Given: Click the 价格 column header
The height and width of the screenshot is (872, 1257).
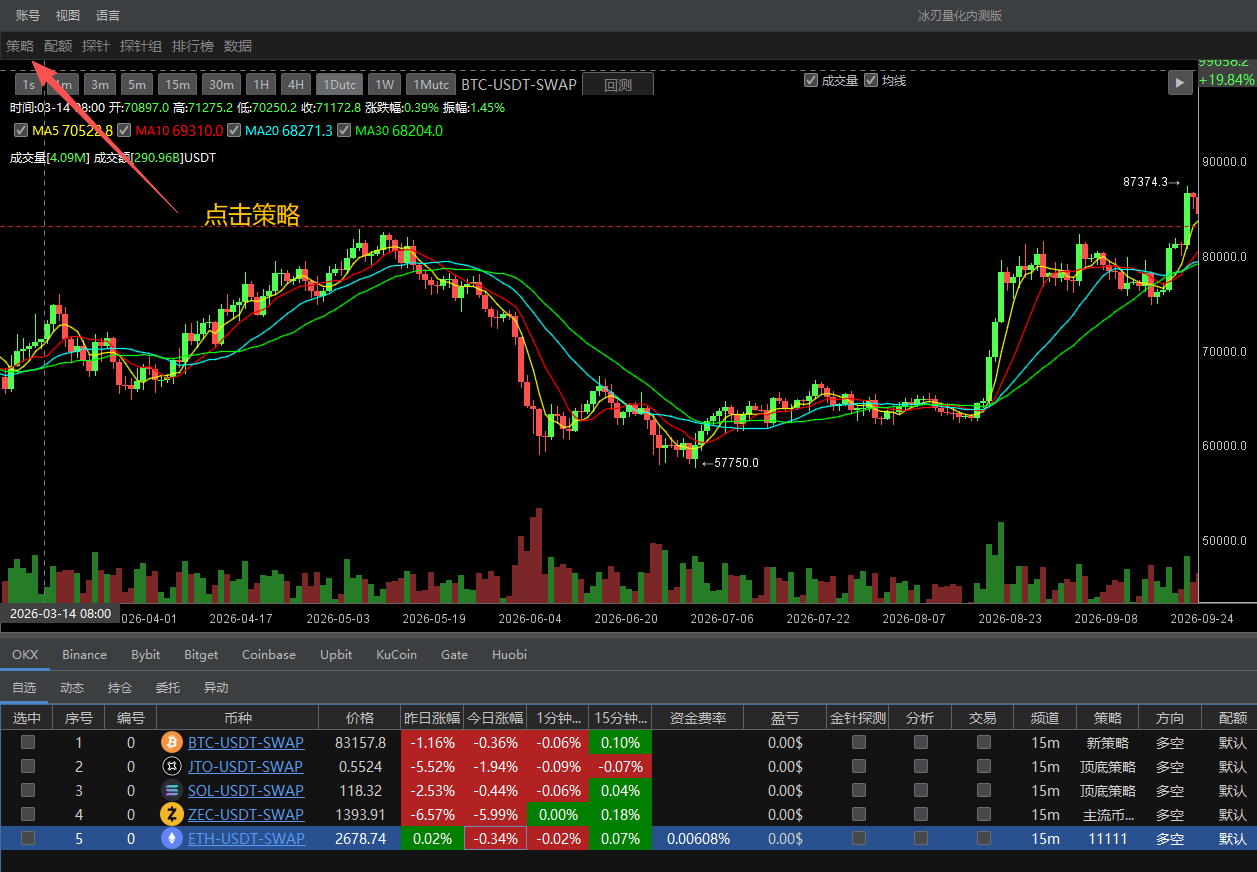Looking at the screenshot, I should click(x=360, y=718).
